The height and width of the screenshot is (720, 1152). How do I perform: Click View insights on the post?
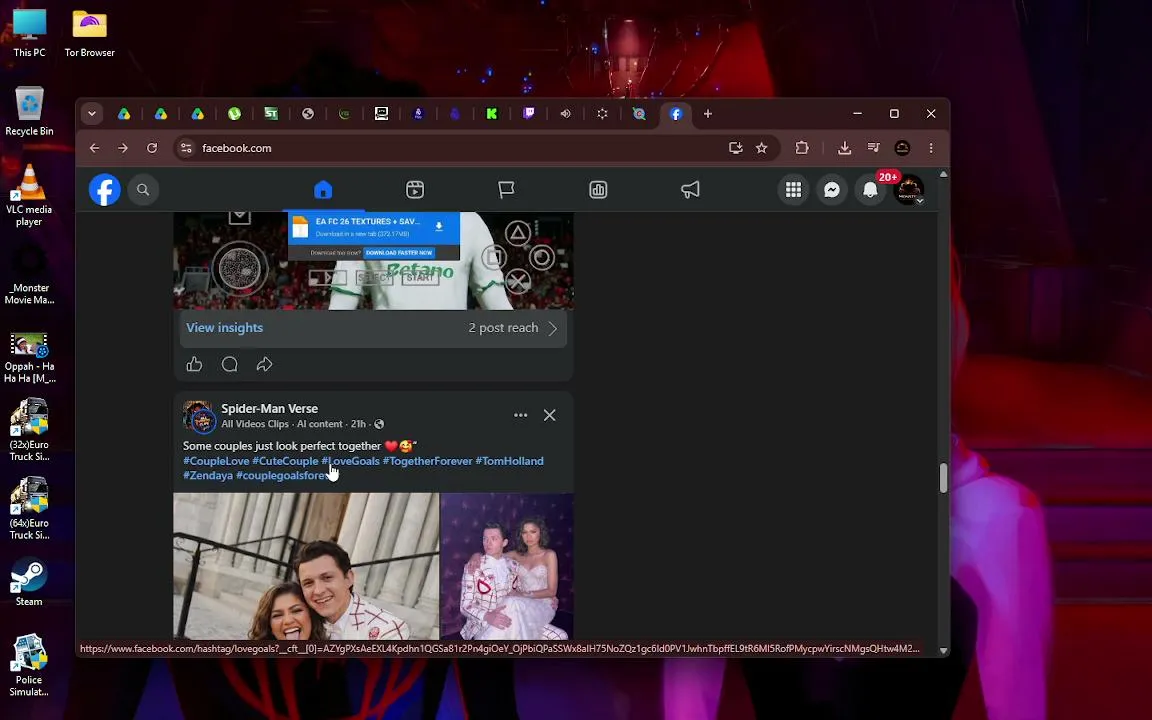tap(224, 328)
